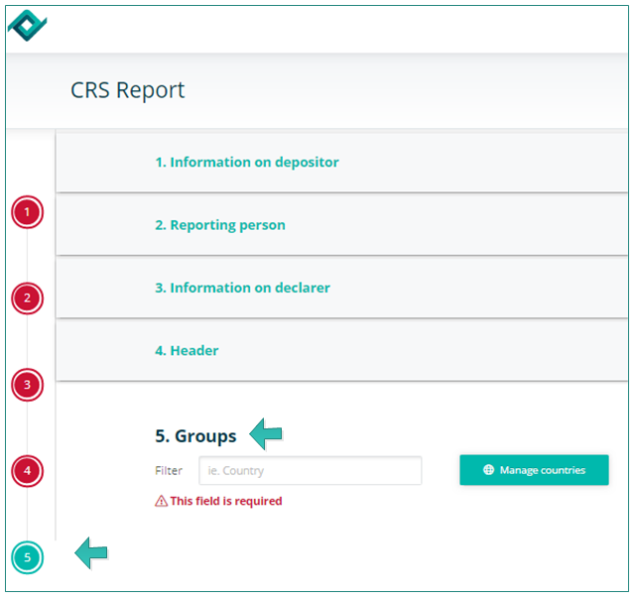Select the step 3 circle indicator
Viewport: 636px width, 599px height.
[28, 384]
